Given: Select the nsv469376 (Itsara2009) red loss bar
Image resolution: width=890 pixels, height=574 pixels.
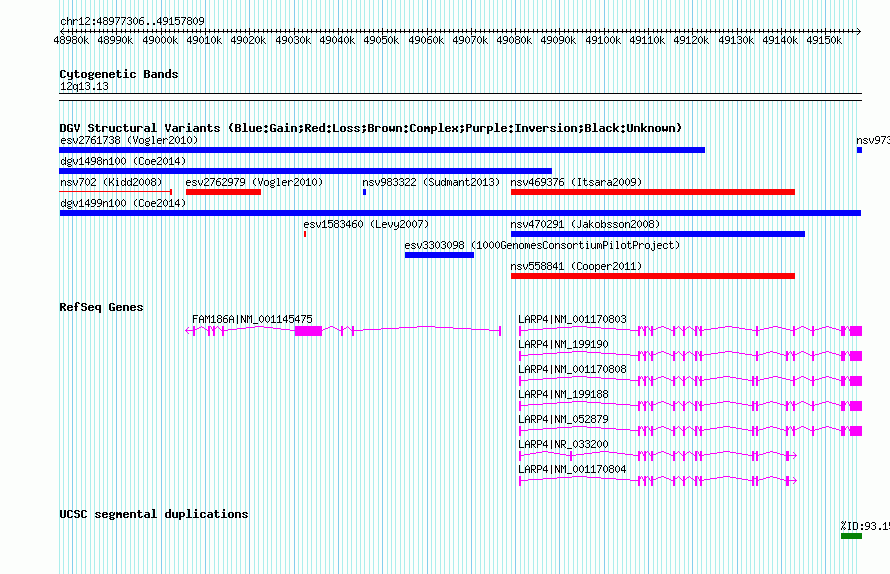Looking at the screenshot, I should coord(653,192).
